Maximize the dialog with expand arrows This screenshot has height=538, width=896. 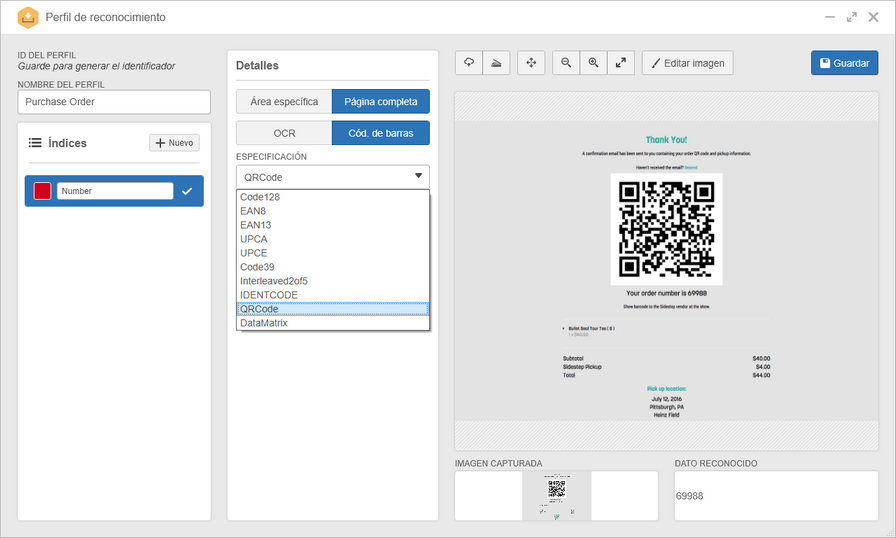(851, 17)
